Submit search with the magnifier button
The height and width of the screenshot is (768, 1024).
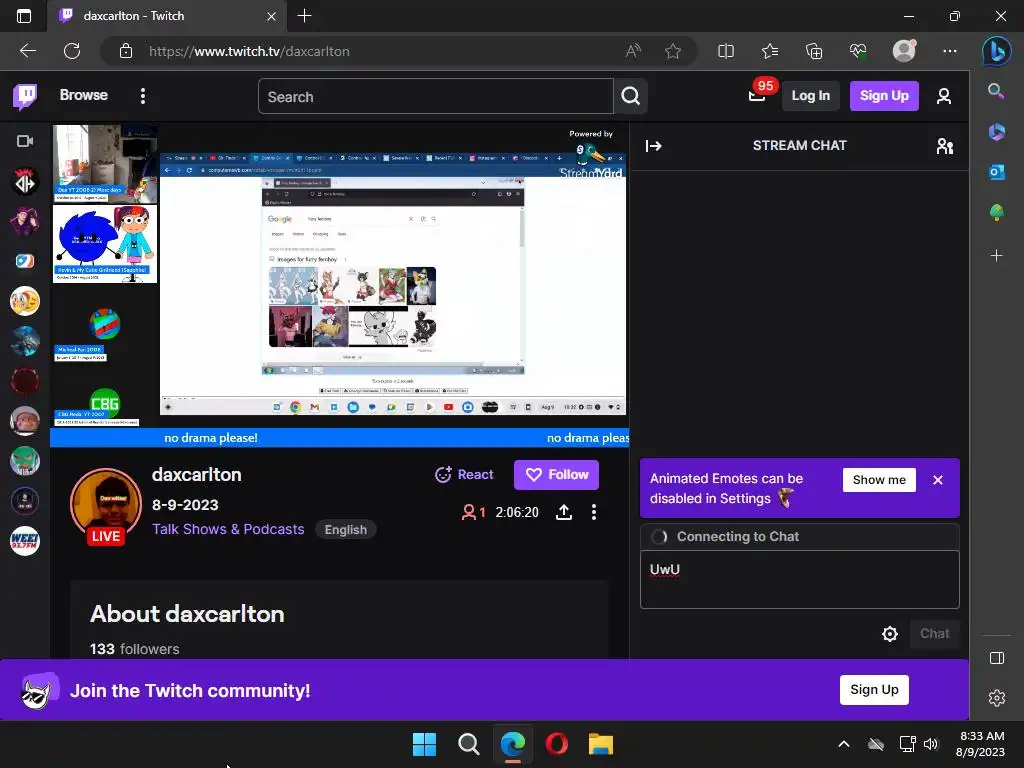(630, 97)
